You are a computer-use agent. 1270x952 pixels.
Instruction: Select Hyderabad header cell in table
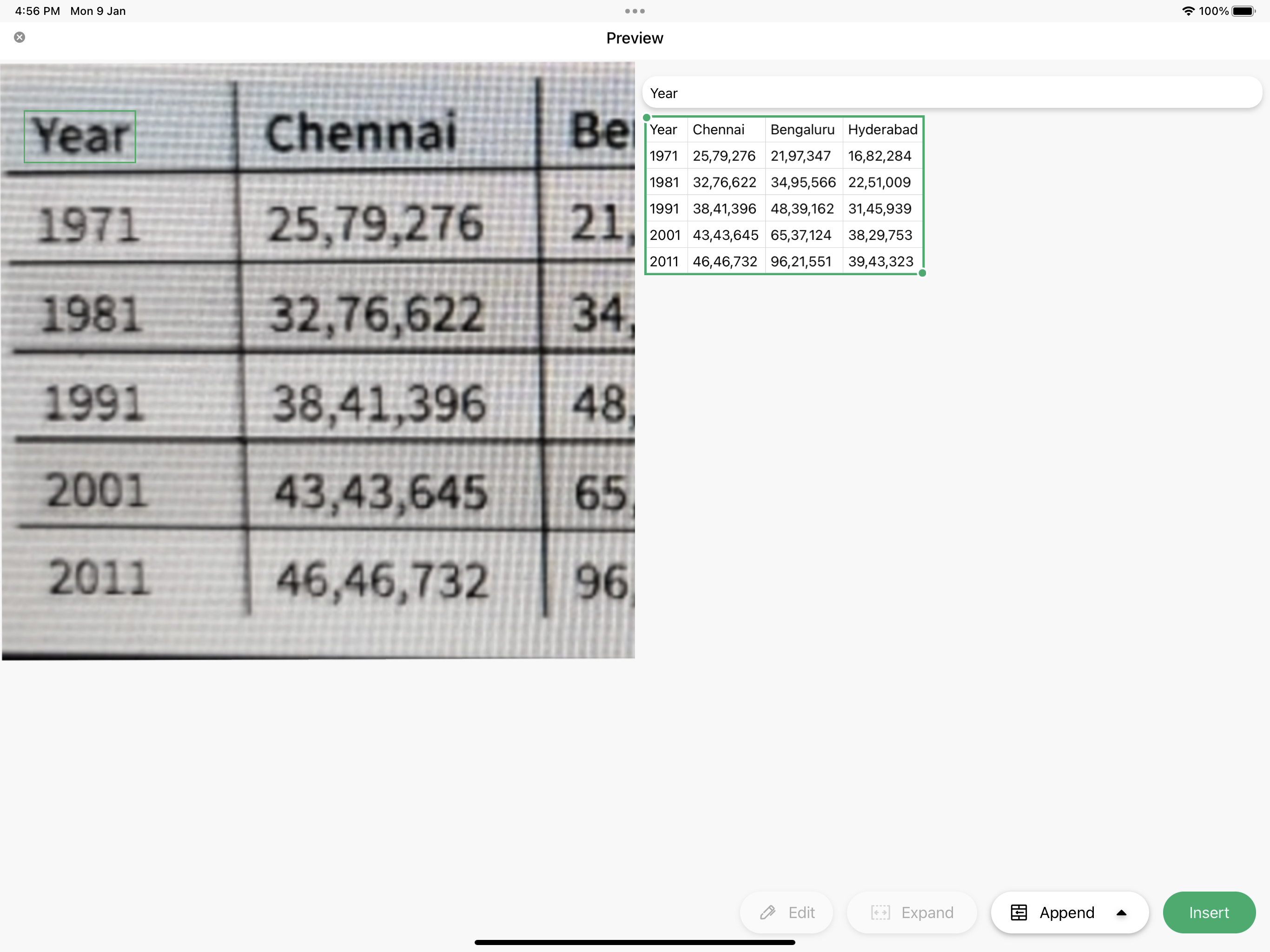pos(883,130)
